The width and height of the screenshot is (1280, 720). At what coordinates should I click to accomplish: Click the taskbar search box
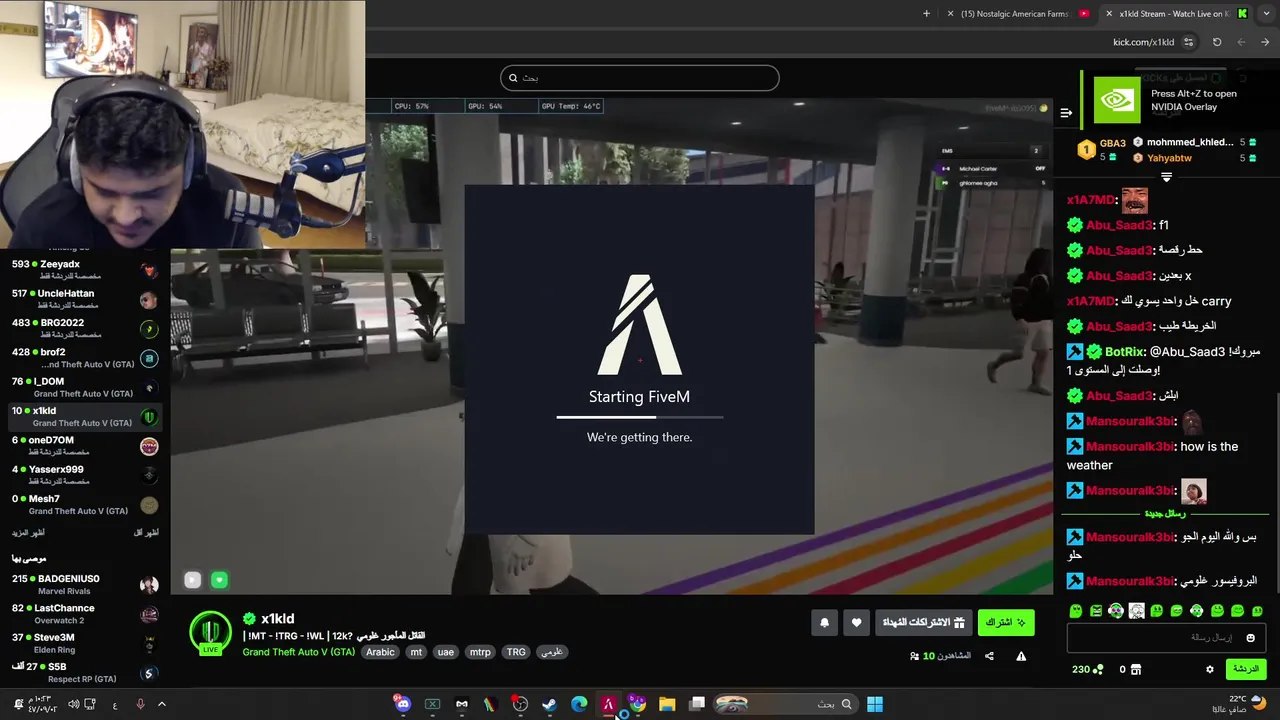pyautogui.click(x=786, y=704)
